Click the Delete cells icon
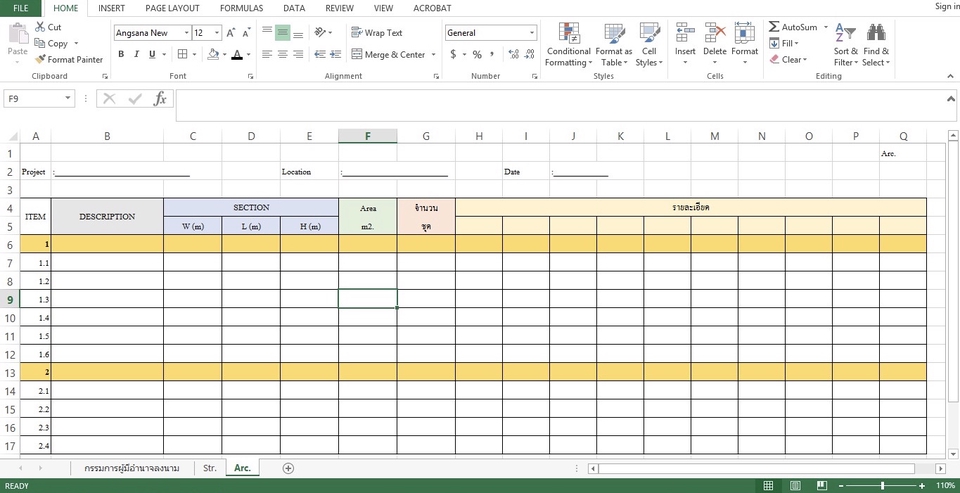 (714, 32)
